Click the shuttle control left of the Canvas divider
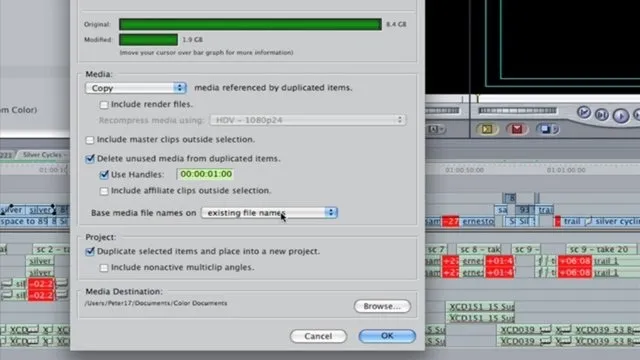 [x=442, y=111]
